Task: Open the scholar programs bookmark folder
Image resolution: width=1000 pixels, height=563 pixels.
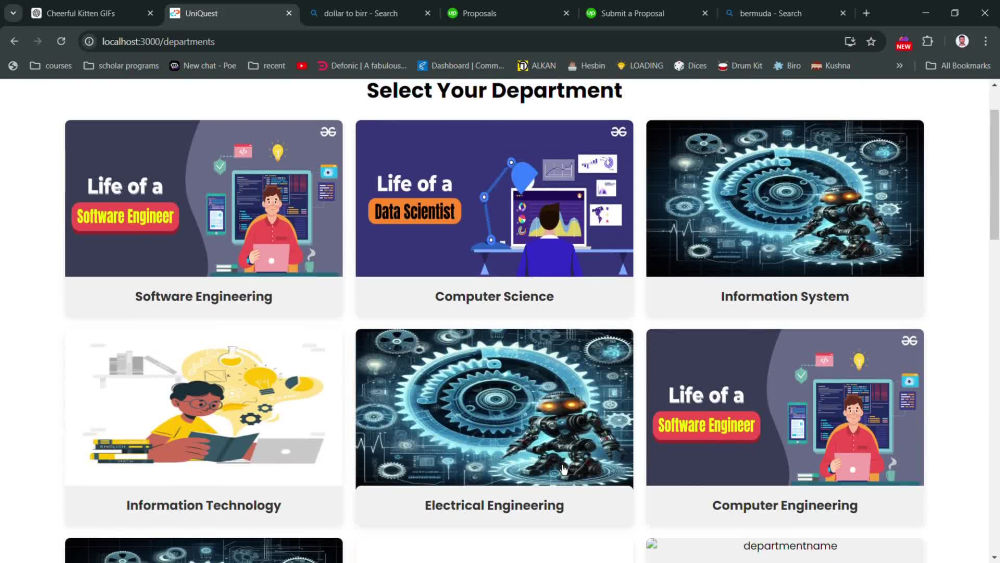Action: click(x=121, y=66)
